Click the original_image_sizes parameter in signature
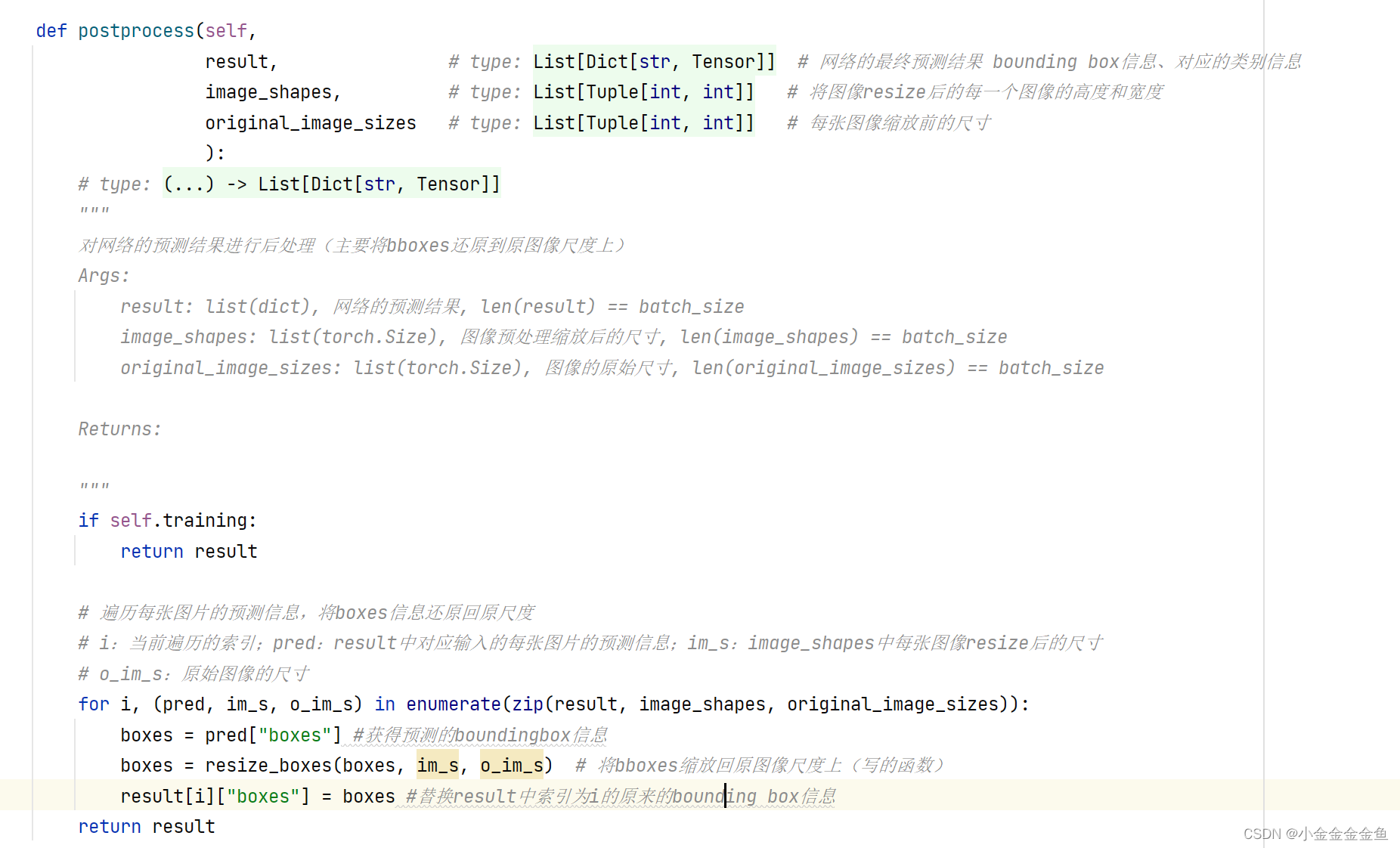The width and height of the screenshot is (1400, 848). (x=311, y=123)
